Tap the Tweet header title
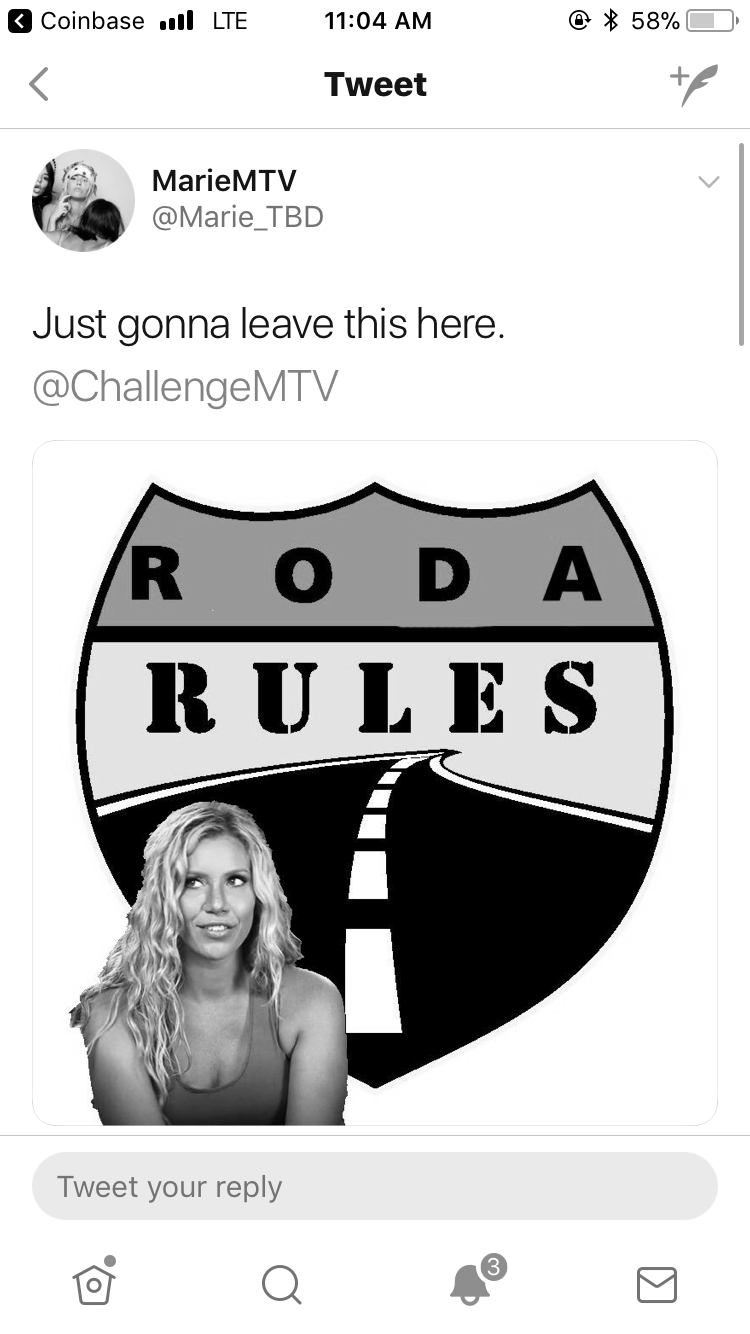The height and width of the screenshot is (1334, 750). tap(375, 85)
